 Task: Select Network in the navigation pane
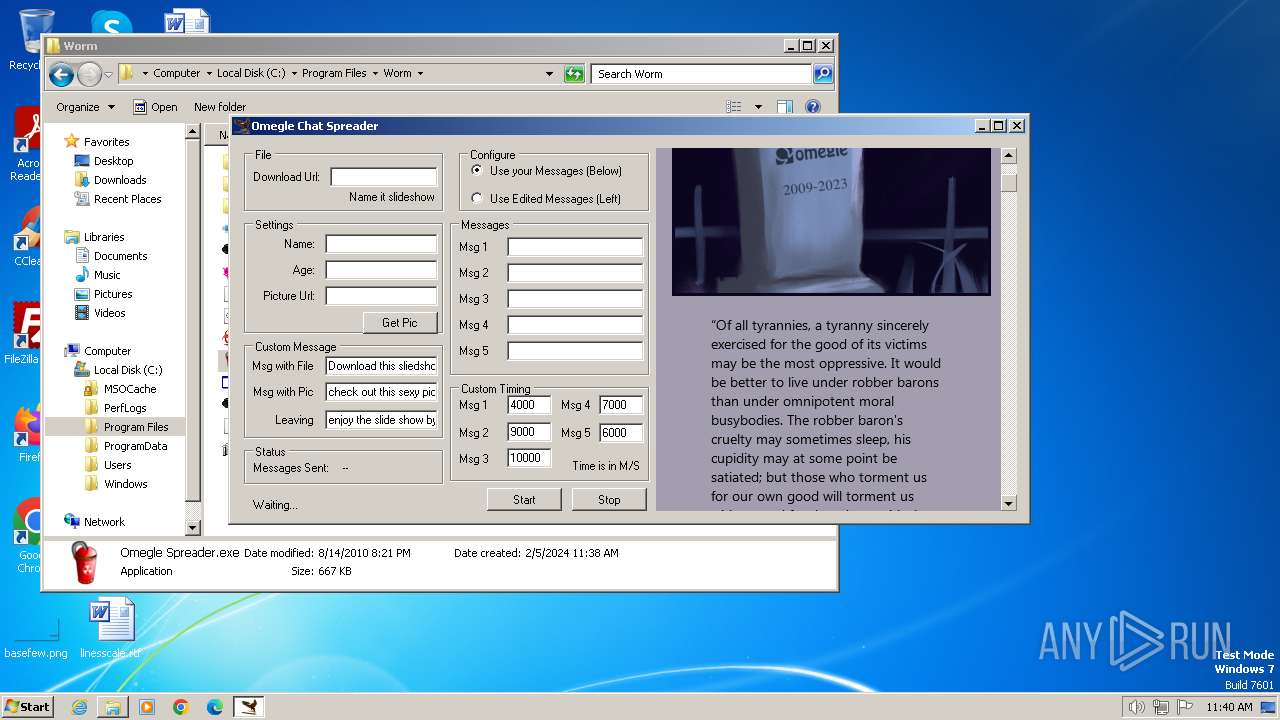tap(104, 522)
